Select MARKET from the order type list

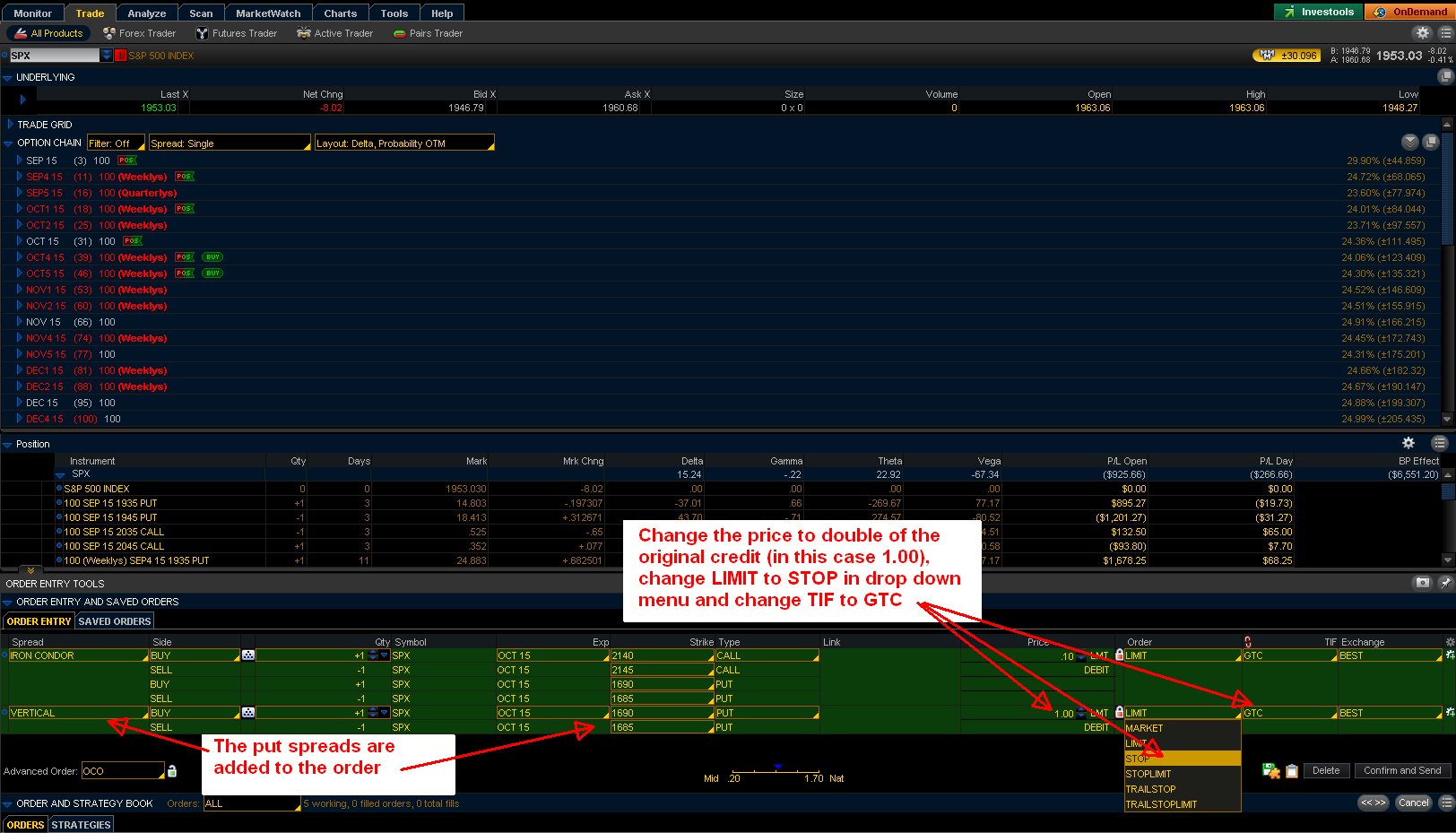[x=1183, y=728]
